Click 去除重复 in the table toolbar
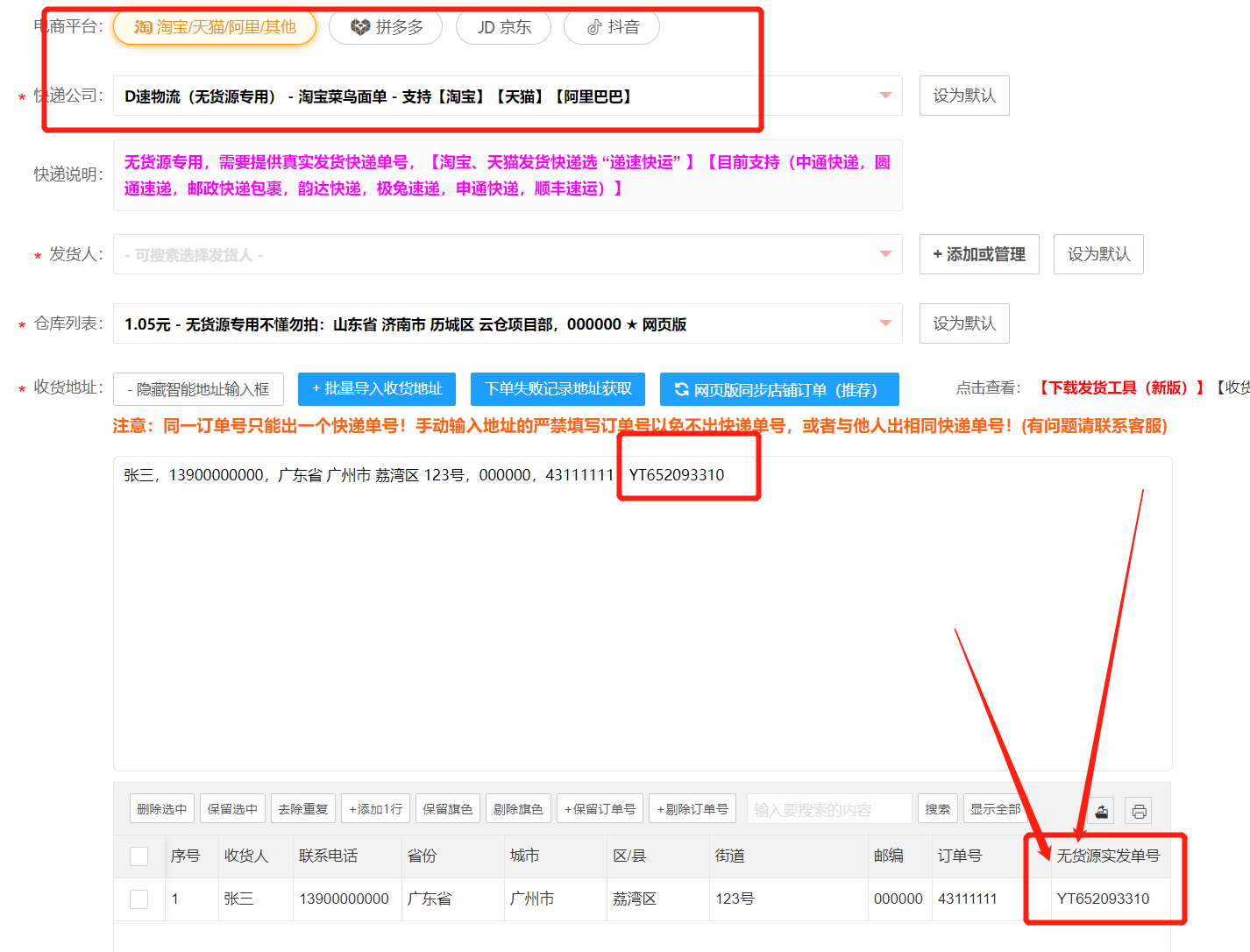 pyautogui.click(x=302, y=809)
